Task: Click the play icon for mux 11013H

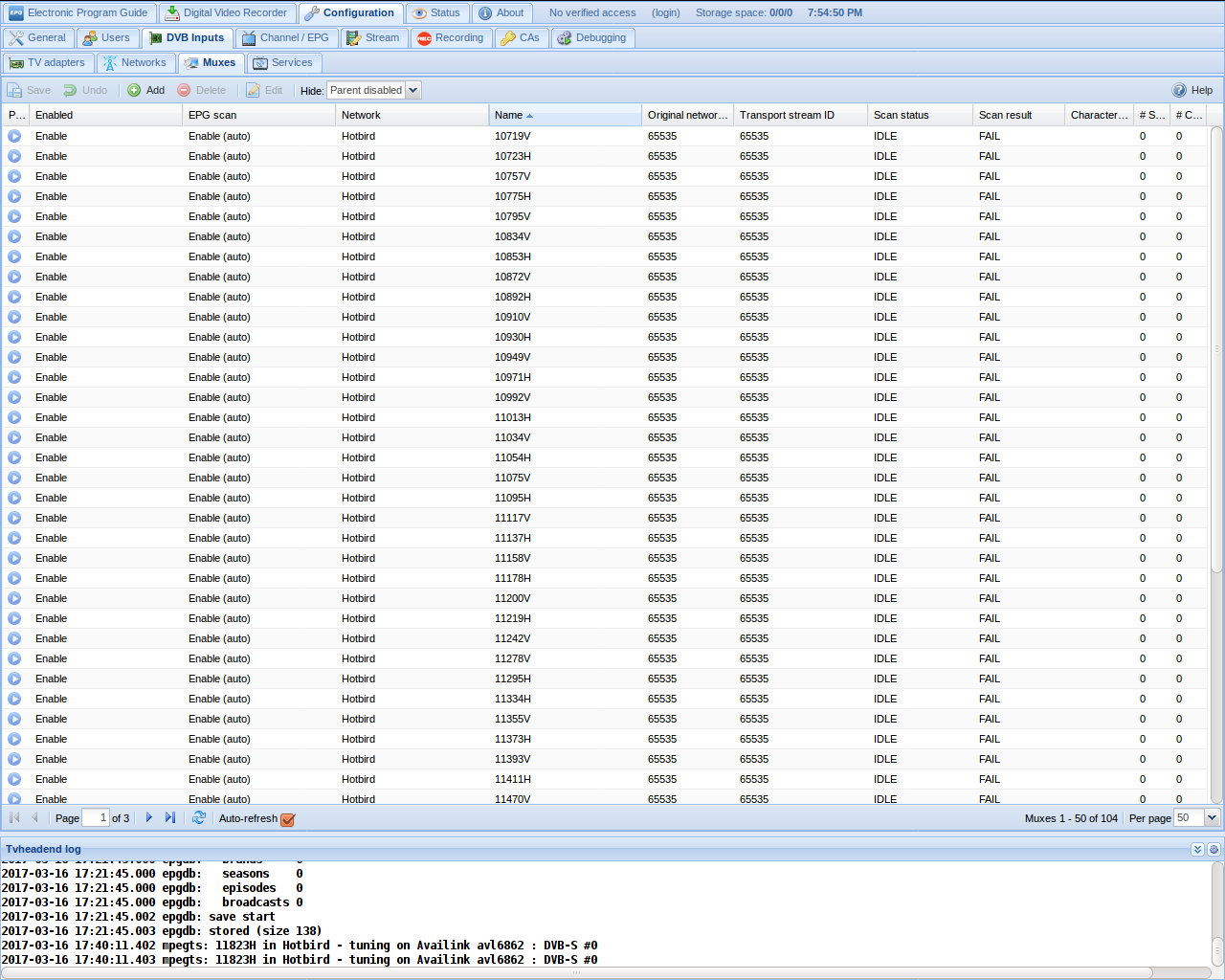Action: pos(14,417)
